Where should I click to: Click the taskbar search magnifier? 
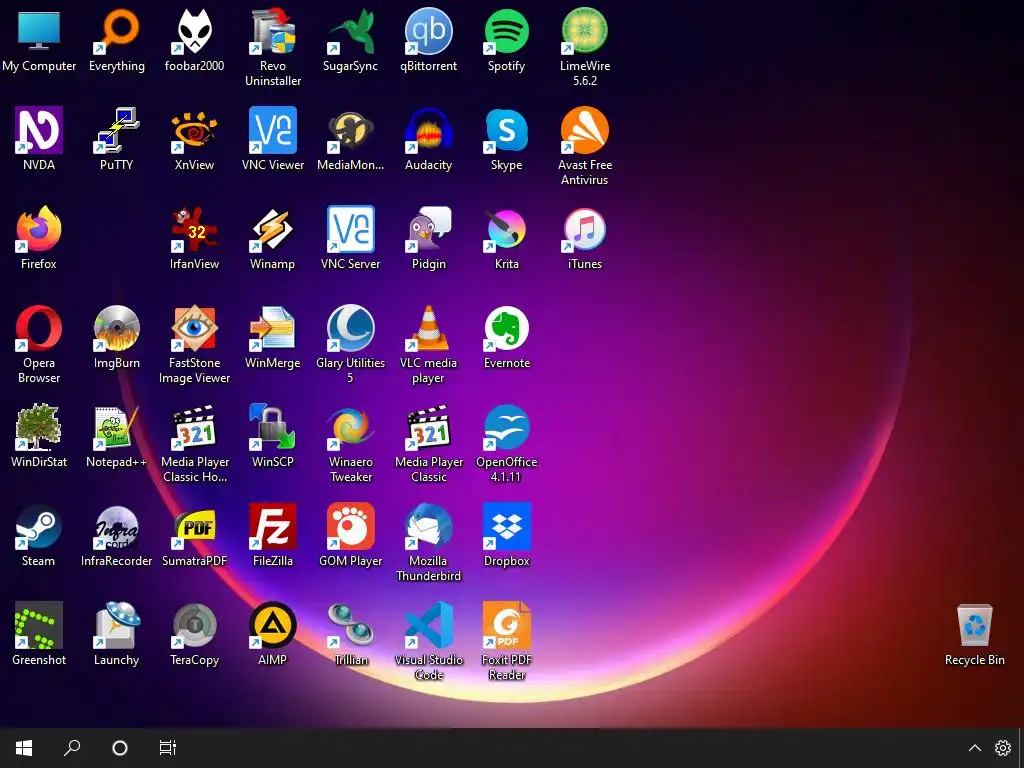point(72,748)
